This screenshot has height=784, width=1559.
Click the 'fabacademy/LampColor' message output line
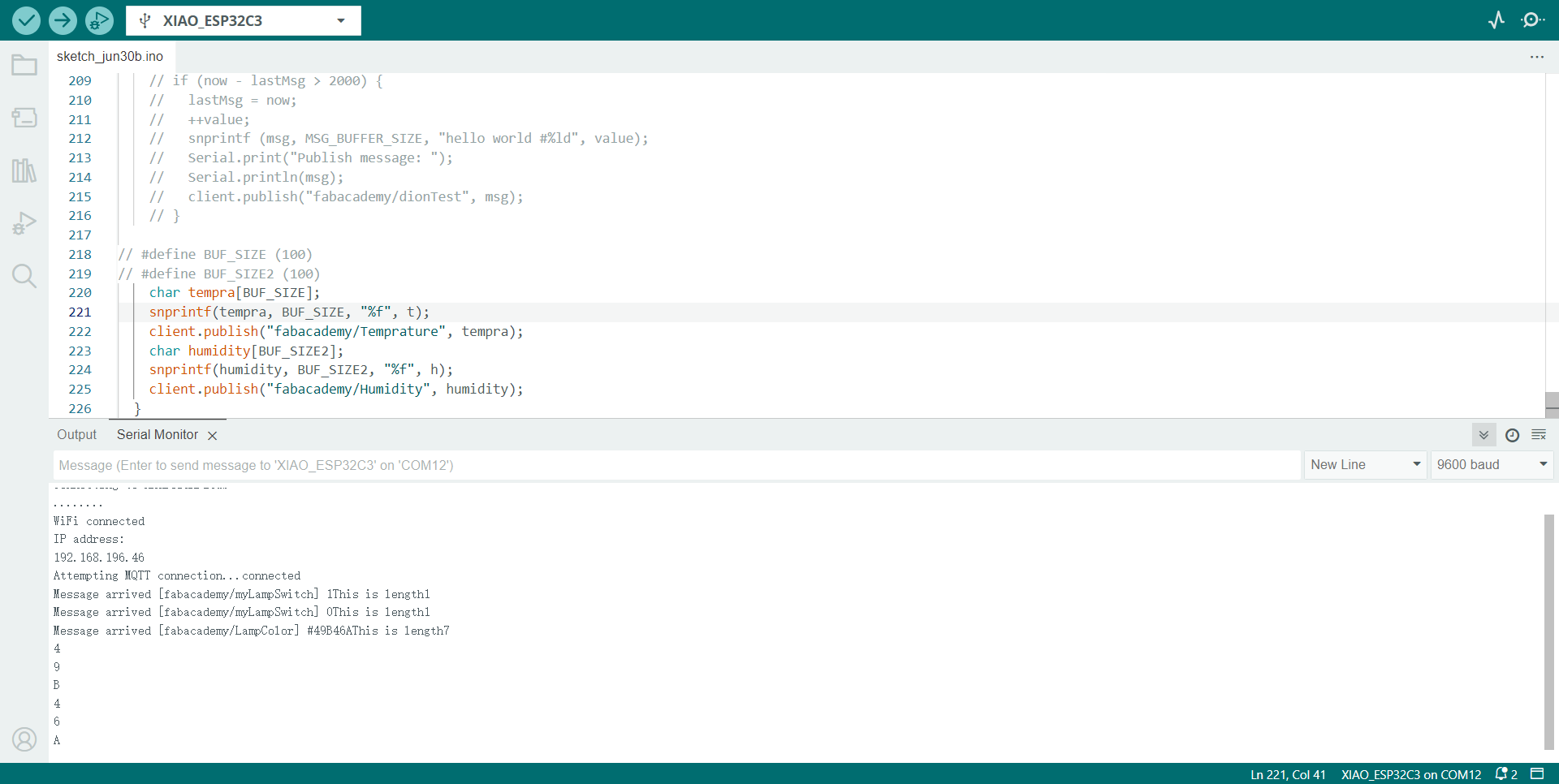pos(252,631)
